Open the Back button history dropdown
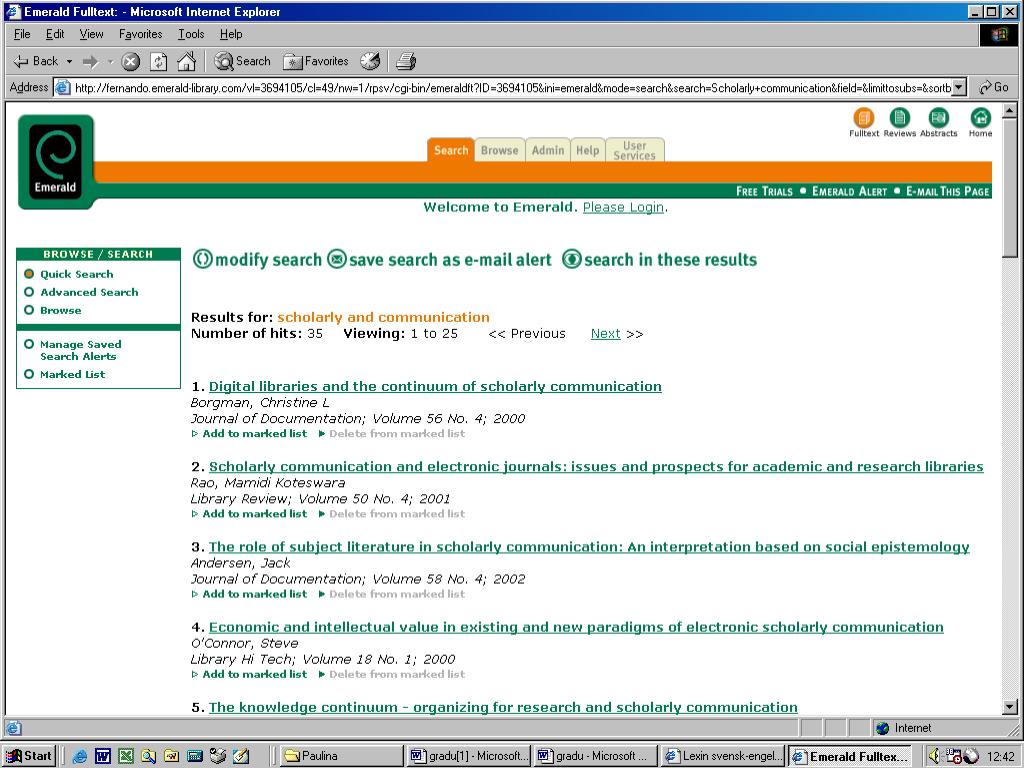 click(x=69, y=61)
